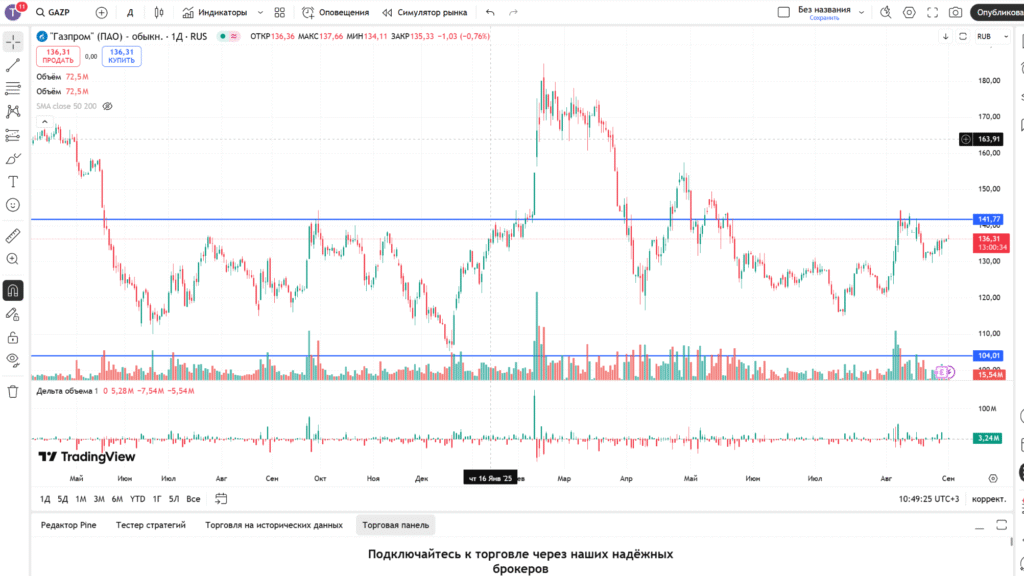
Task: Set the range to 5Д
Action: point(63,499)
